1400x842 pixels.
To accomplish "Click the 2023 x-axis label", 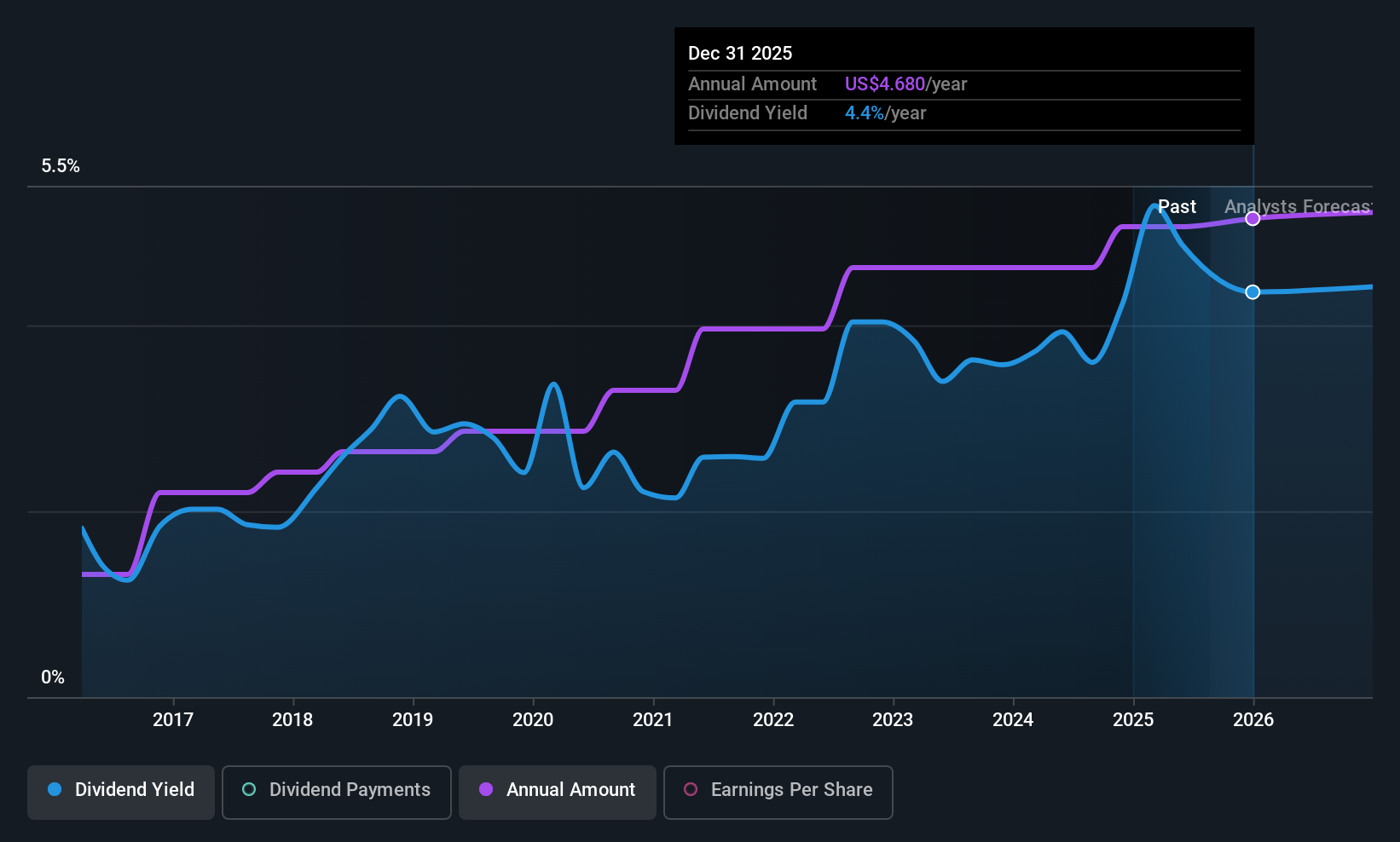I will coord(893,719).
